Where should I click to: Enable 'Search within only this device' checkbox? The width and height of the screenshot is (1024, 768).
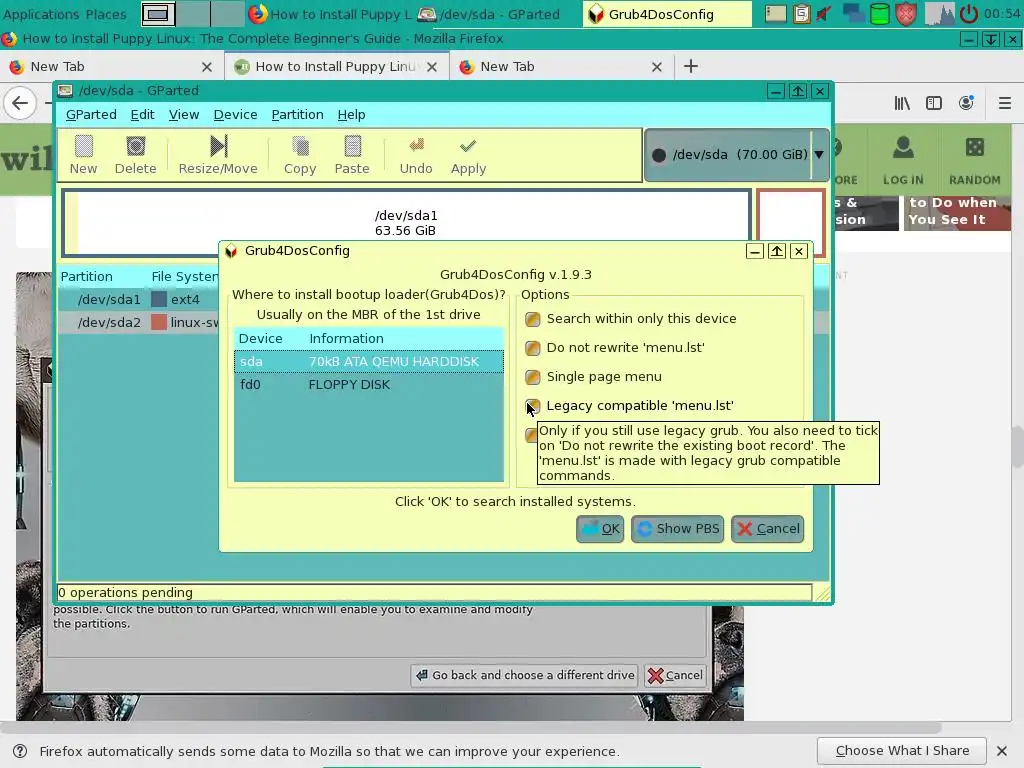(x=533, y=319)
